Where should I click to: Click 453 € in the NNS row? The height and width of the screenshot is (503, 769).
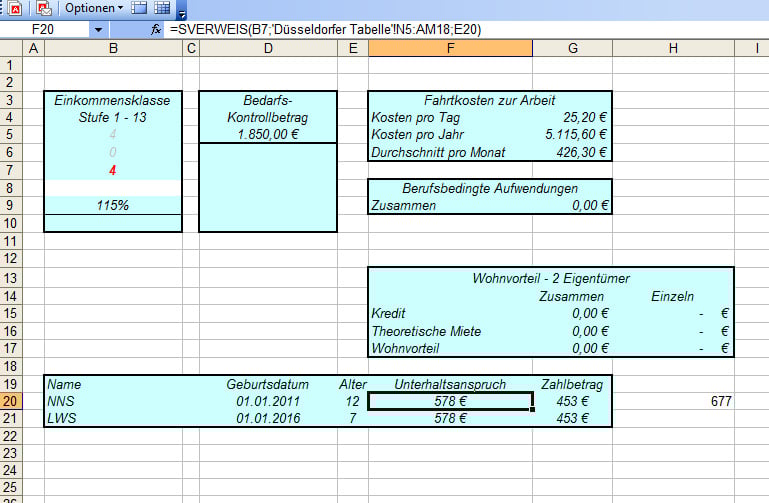pos(572,402)
